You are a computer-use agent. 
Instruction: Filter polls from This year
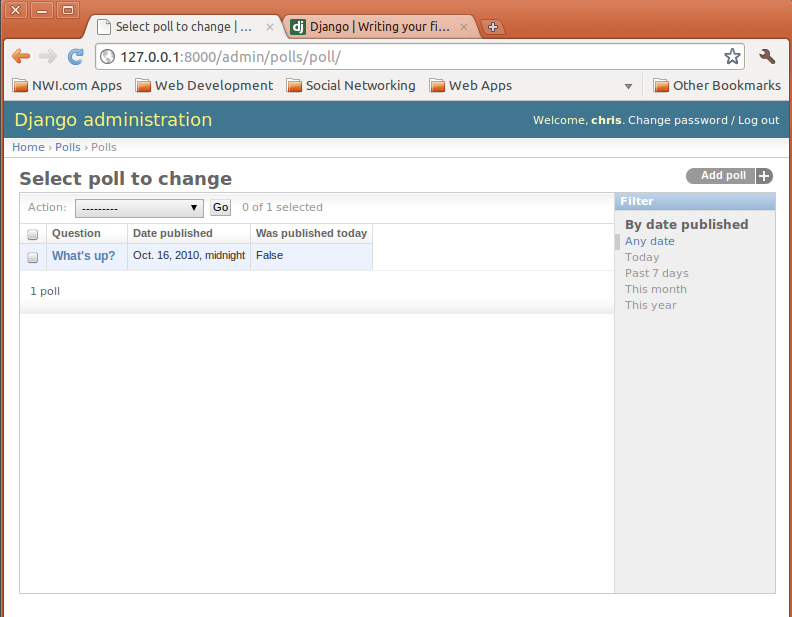coord(651,305)
